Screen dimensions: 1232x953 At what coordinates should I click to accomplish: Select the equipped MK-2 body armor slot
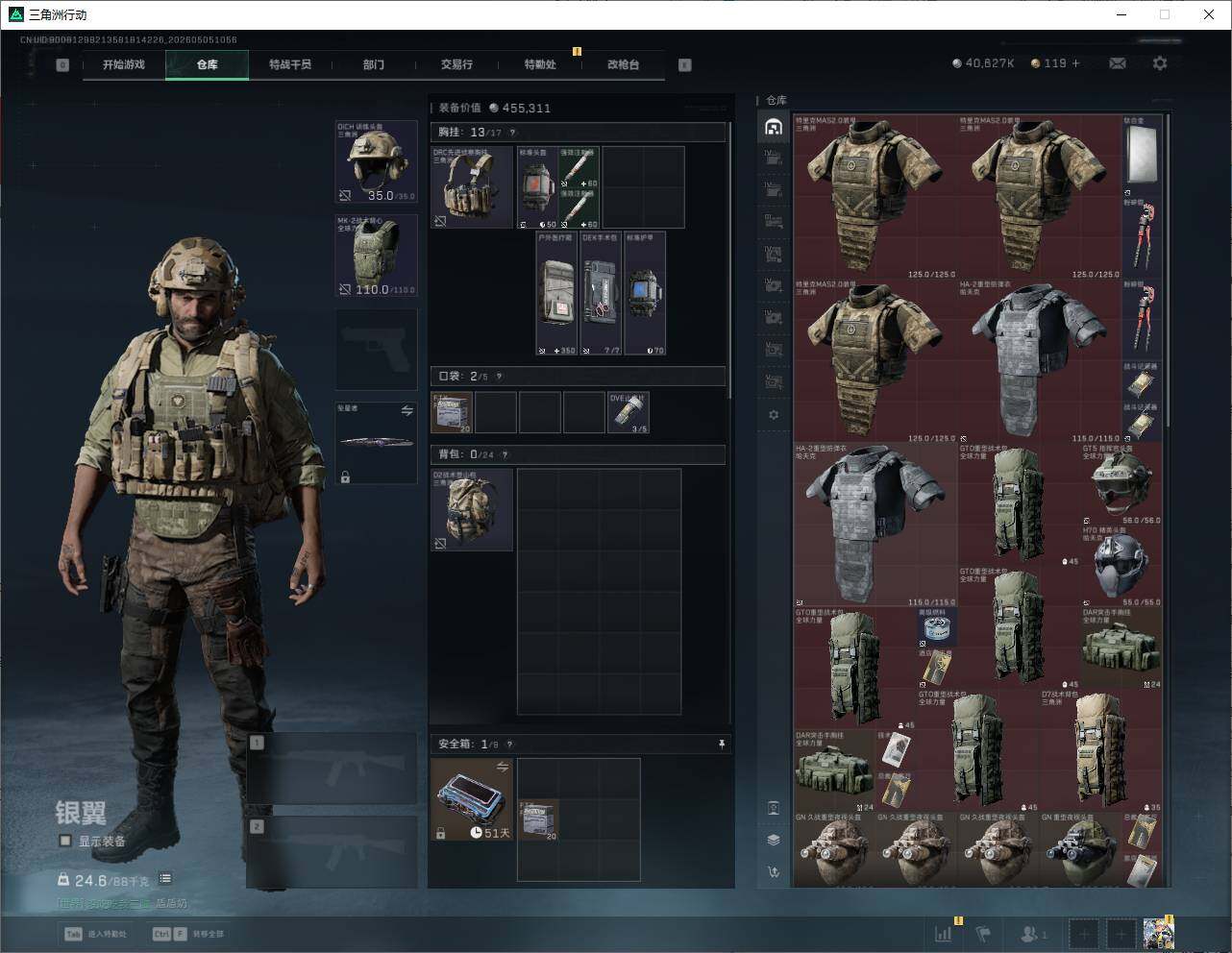tap(376, 255)
